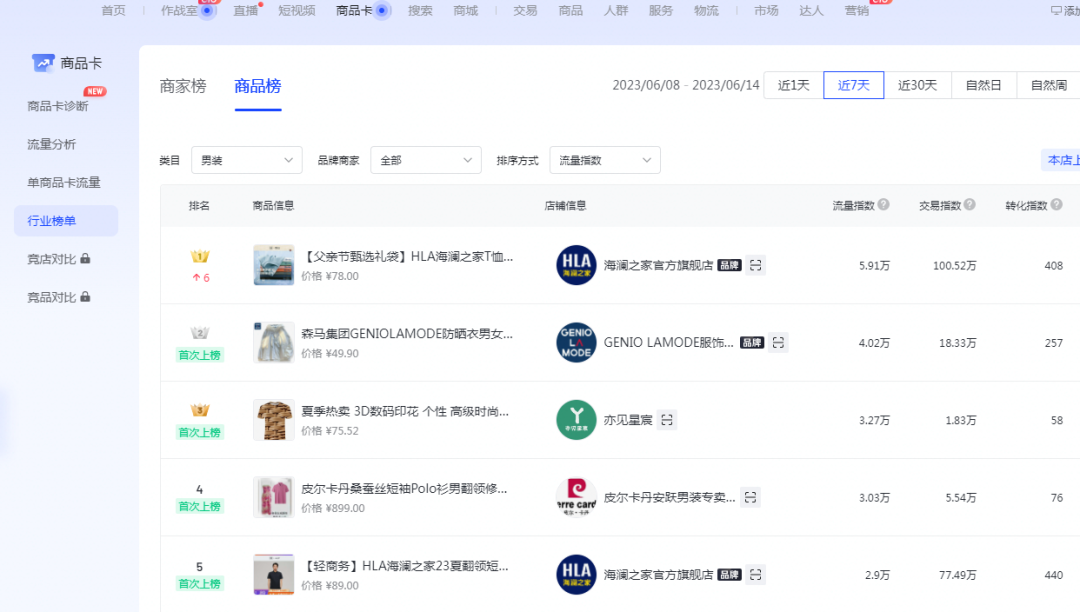The image size is (1080, 612).
Task: Click the HLA logo in the 【轻商务】 row
Action: (x=577, y=575)
